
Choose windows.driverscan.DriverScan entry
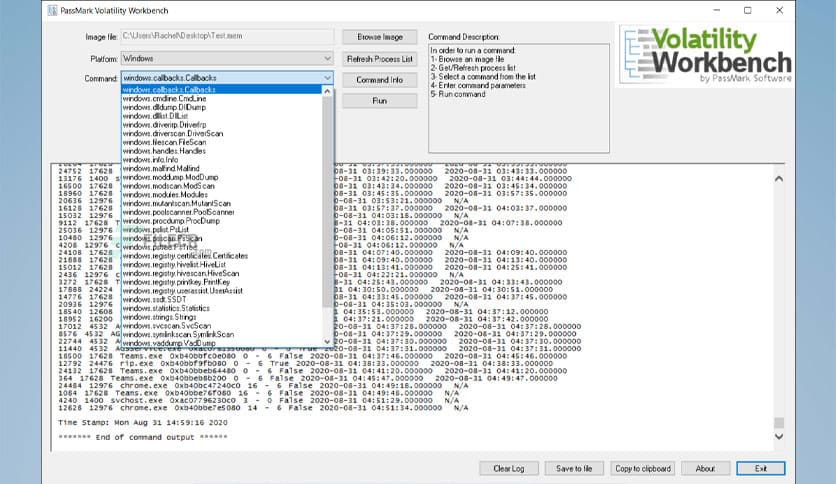click(x=221, y=133)
